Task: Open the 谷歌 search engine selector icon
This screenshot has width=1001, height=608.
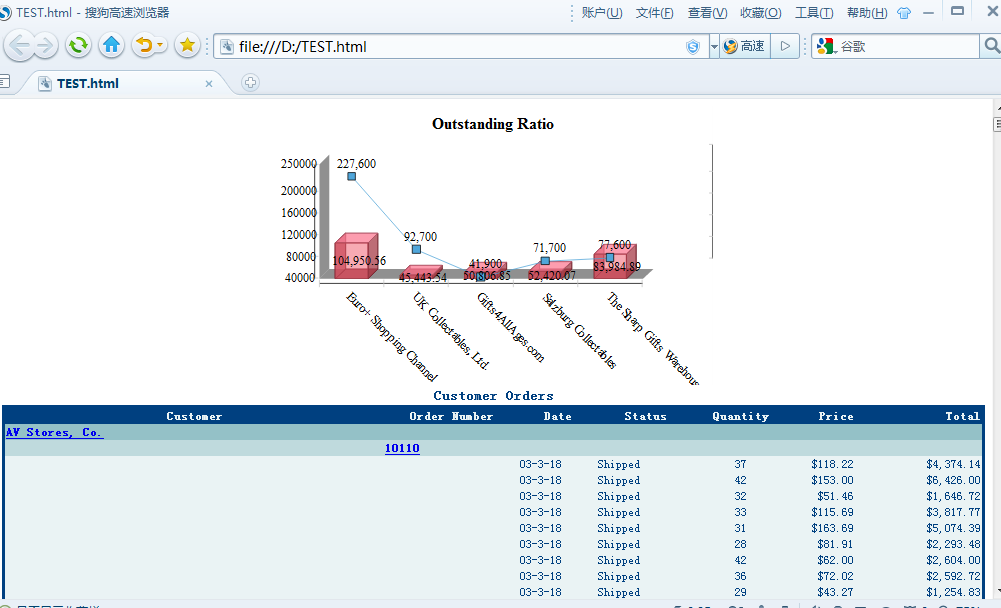Action: [x=826, y=46]
